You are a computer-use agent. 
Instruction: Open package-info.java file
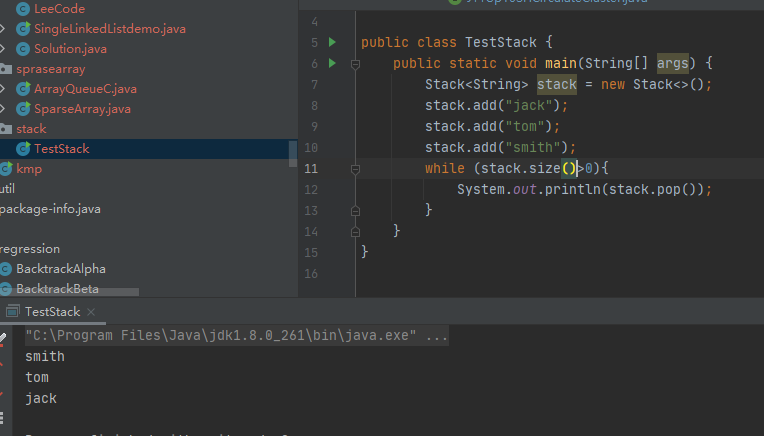(50, 209)
